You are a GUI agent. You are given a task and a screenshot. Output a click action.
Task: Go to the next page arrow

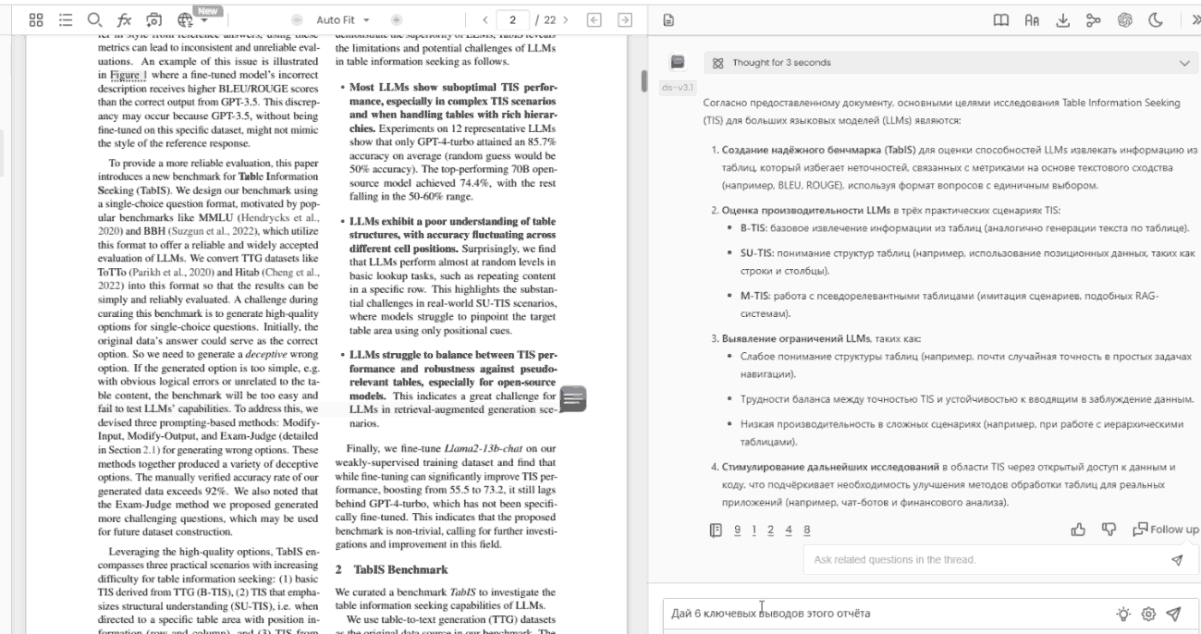point(565,19)
